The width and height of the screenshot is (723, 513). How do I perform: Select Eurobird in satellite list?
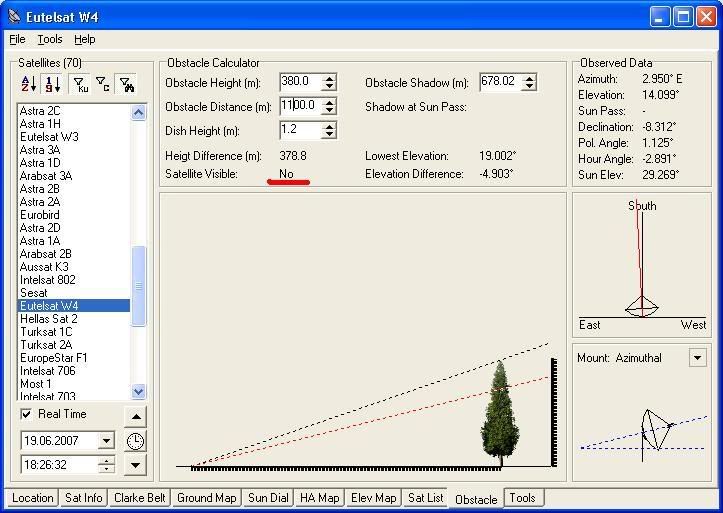(x=74, y=215)
